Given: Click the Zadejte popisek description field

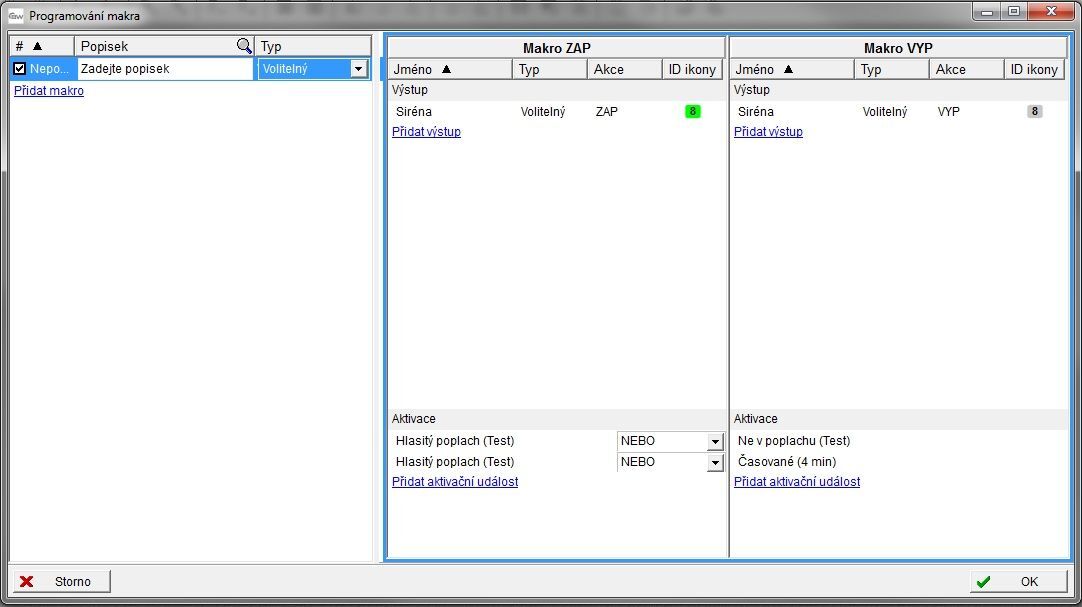Looking at the screenshot, I should coord(165,69).
